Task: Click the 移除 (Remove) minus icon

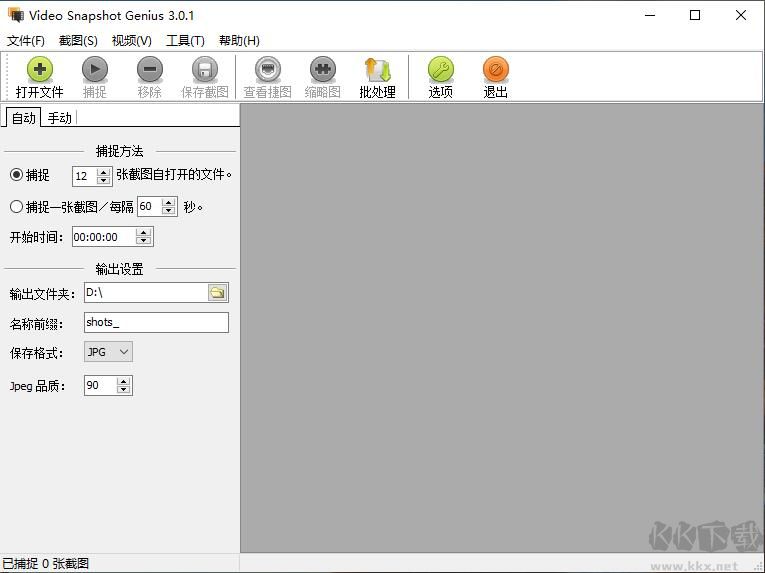Action: (150, 69)
